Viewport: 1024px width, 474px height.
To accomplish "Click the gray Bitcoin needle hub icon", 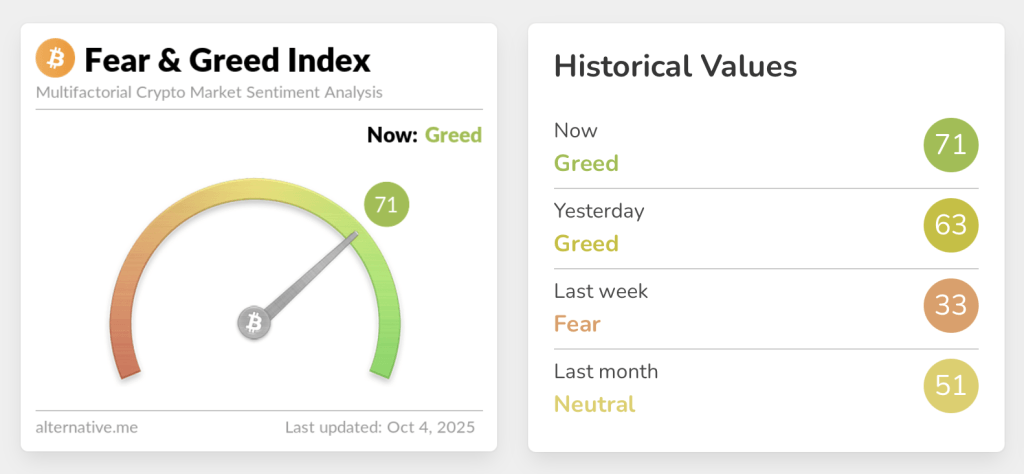I will click(253, 323).
